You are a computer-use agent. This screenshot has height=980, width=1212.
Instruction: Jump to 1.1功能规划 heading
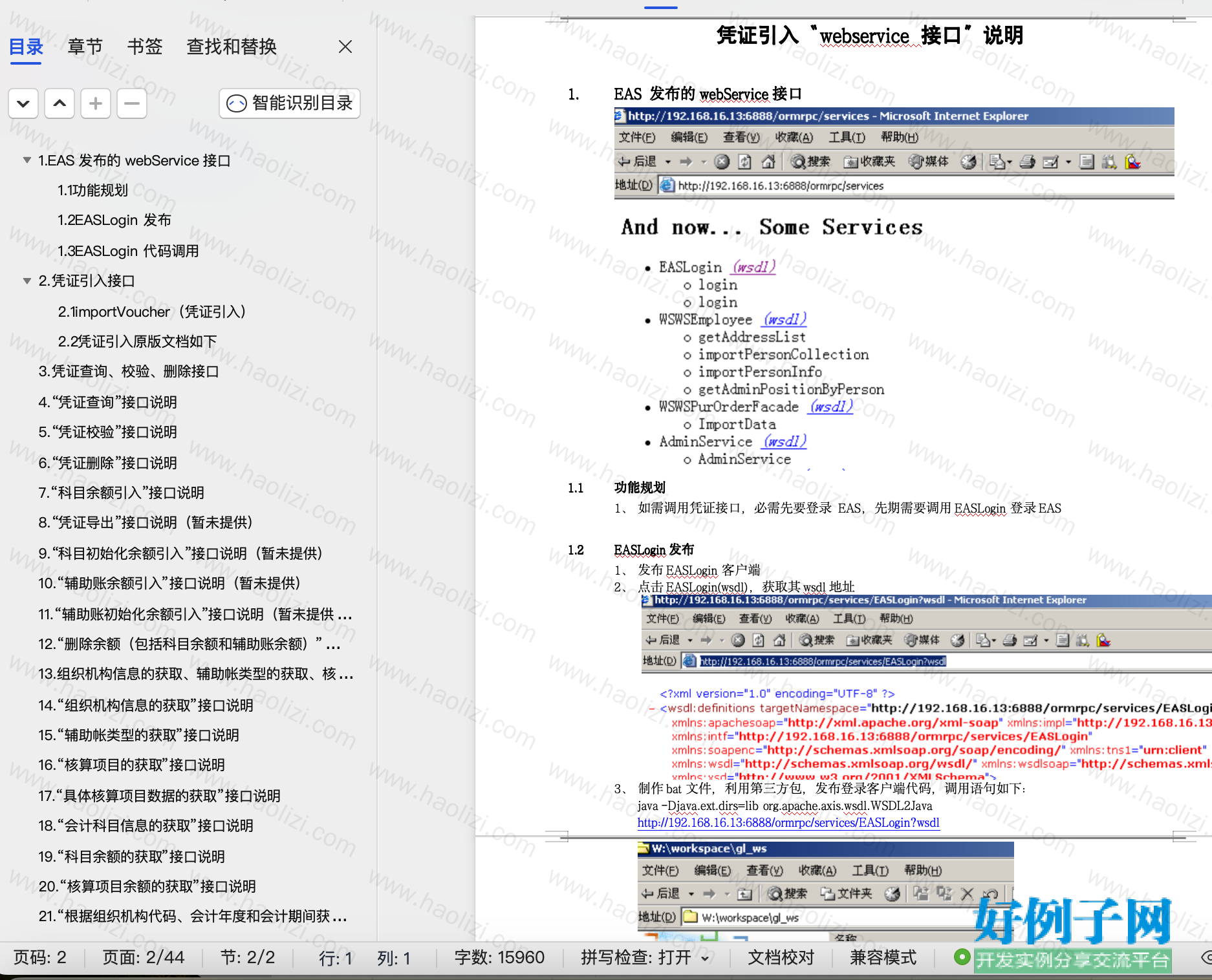tap(92, 191)
